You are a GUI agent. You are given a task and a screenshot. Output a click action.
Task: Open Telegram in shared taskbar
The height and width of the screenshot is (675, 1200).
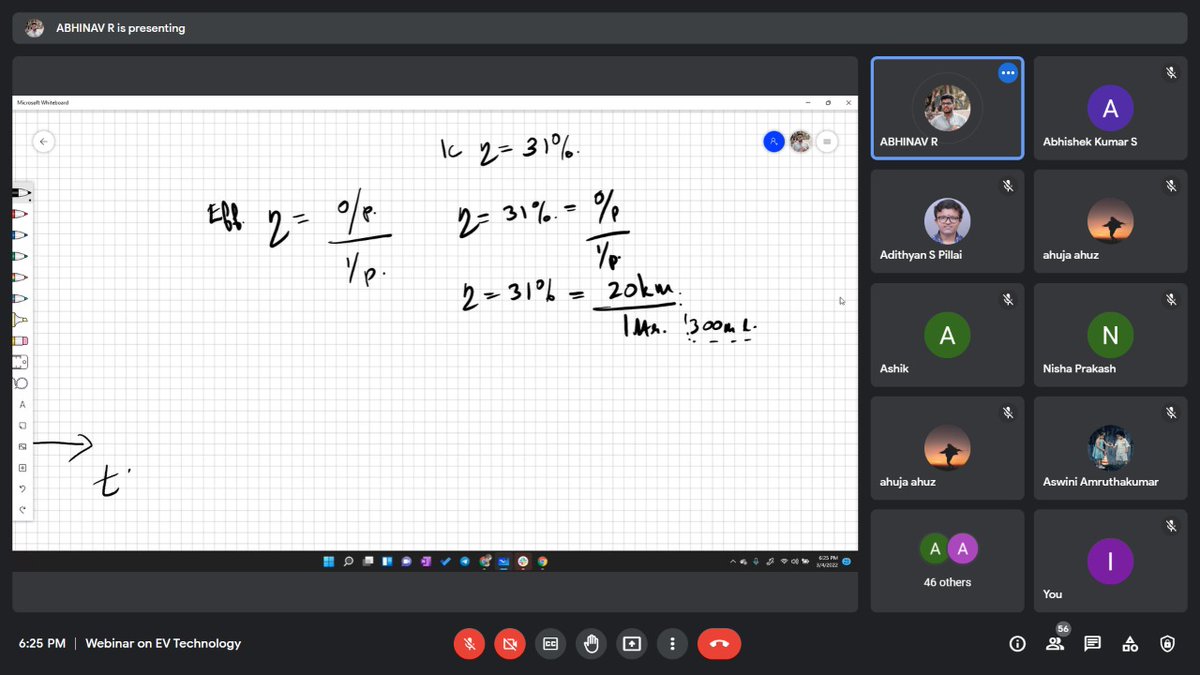(x=465, y=562)
